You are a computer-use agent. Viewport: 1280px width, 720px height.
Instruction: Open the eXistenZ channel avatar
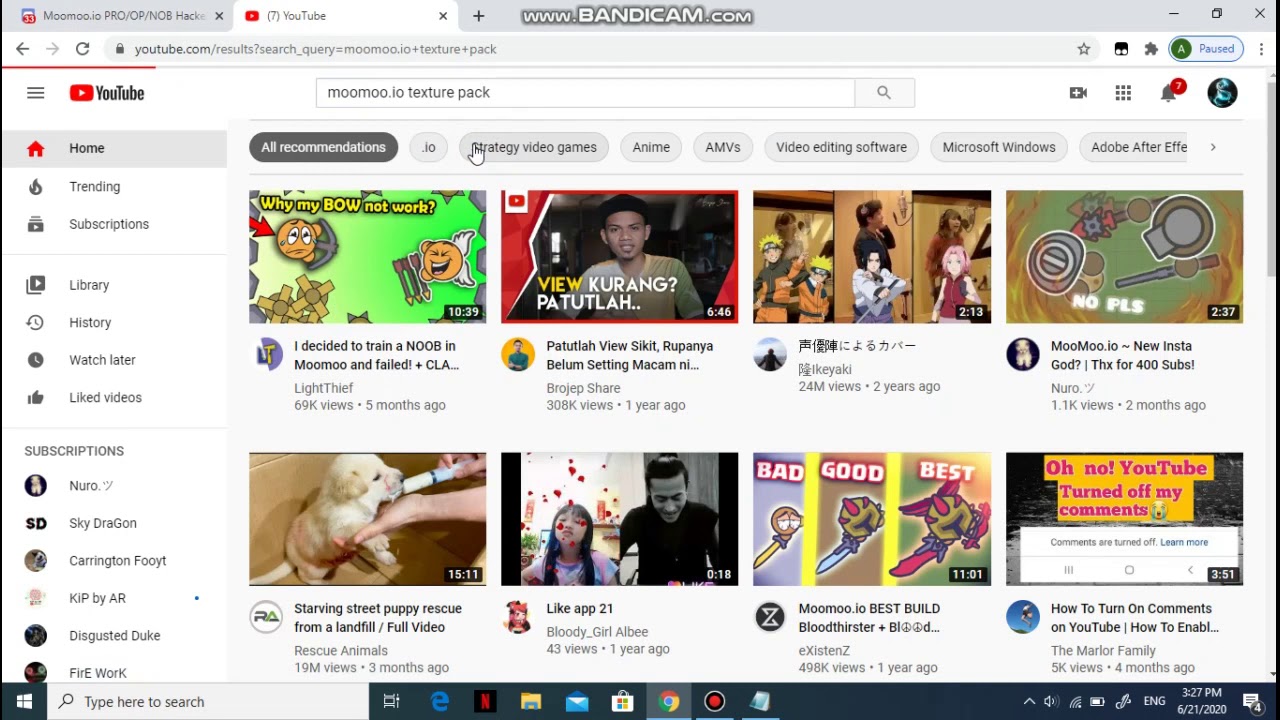pos(770,617)
